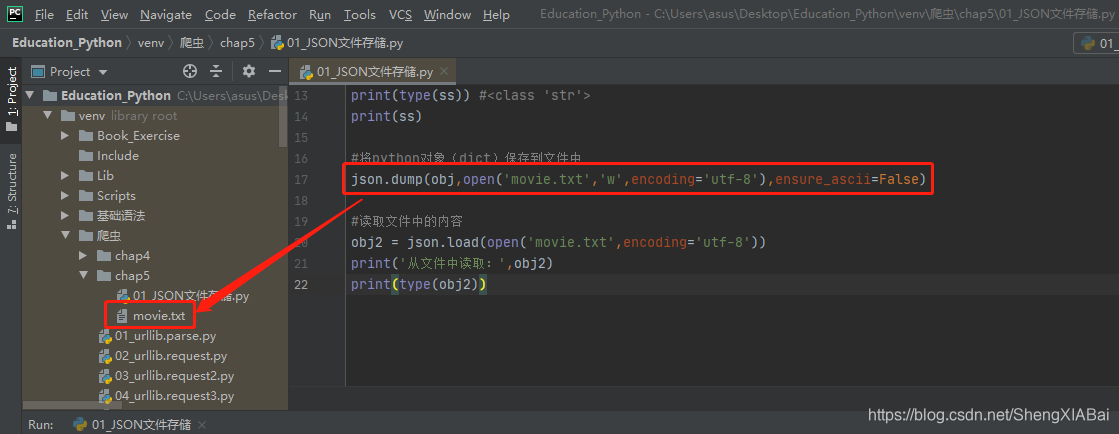
Task: Open the Refactor menu
Action: click(x=273, y=14)
